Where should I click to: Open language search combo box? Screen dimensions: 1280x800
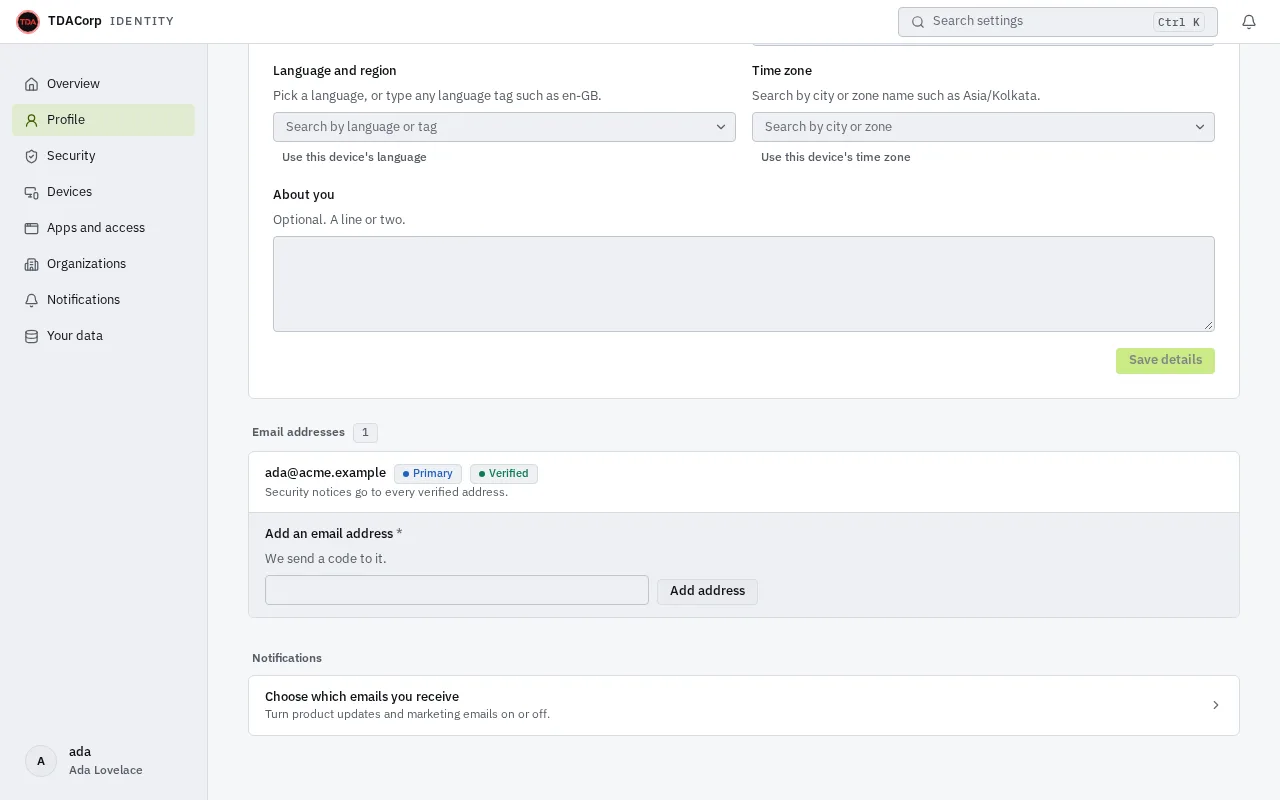click(504, 127)
